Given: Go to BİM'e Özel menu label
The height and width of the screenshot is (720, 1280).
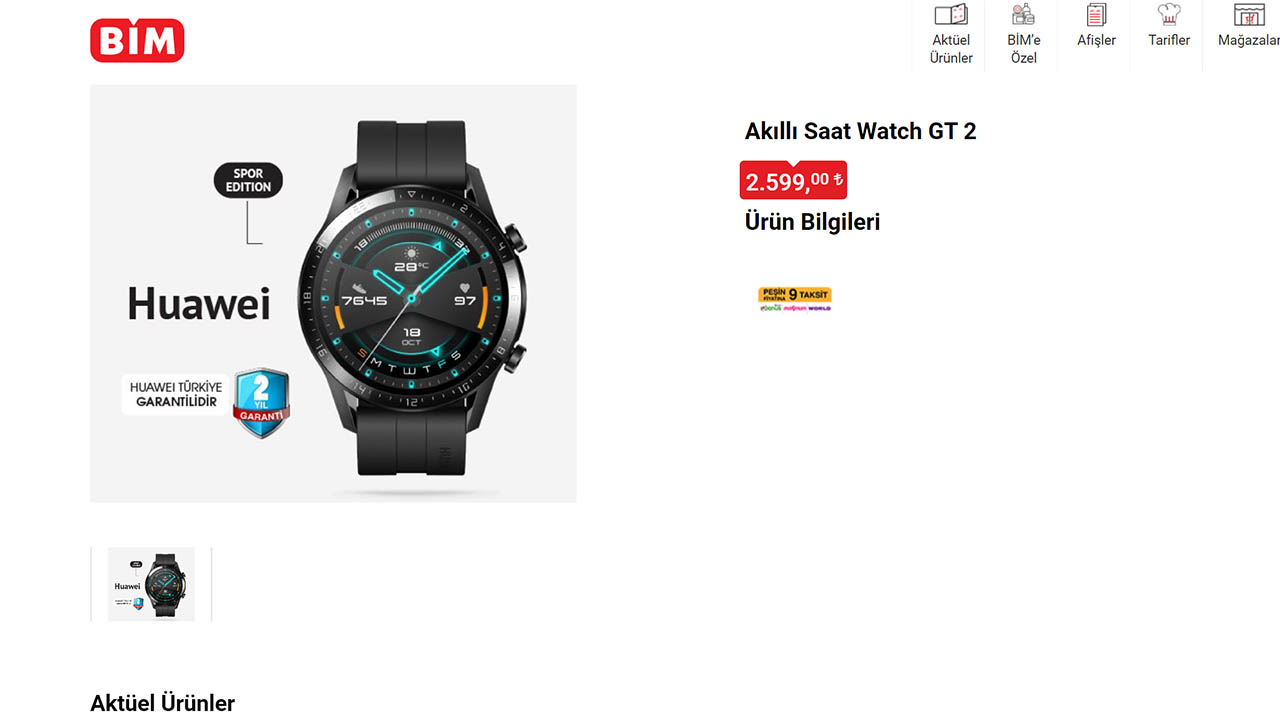Looking at the screenshot, I should (1023, 49).
